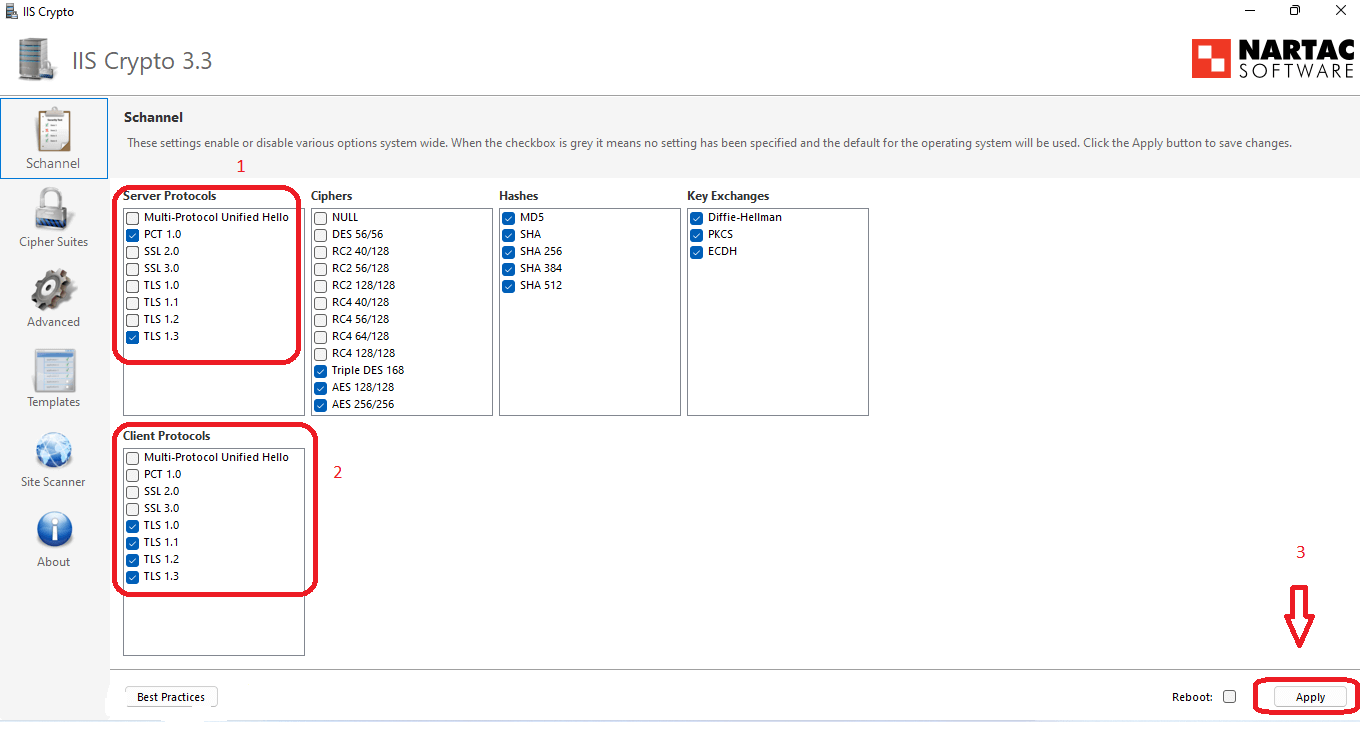
Task: Click the Nartac Software logo
Action: pos(1273,59)
